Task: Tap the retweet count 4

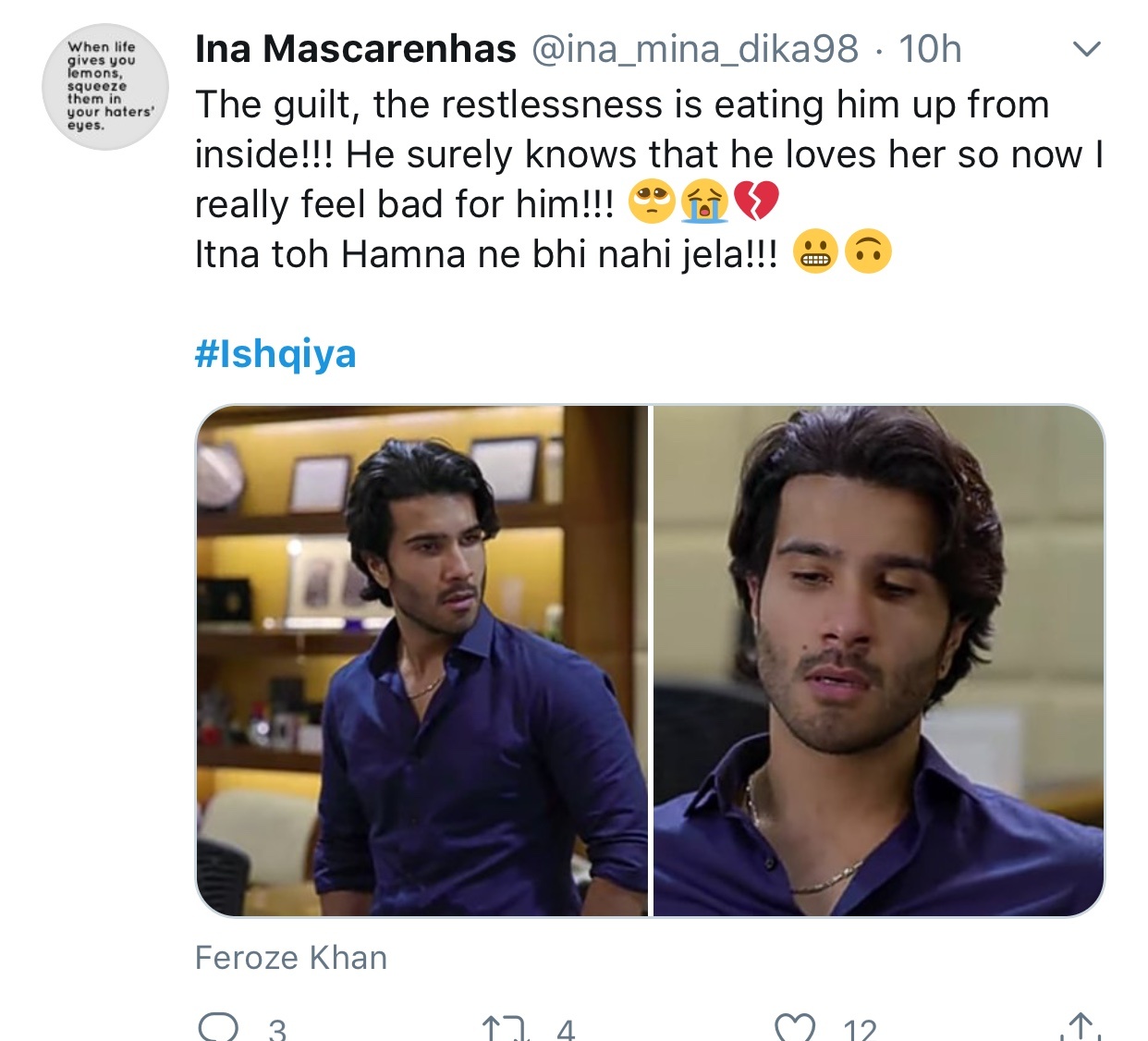Action: [566, 1029]
